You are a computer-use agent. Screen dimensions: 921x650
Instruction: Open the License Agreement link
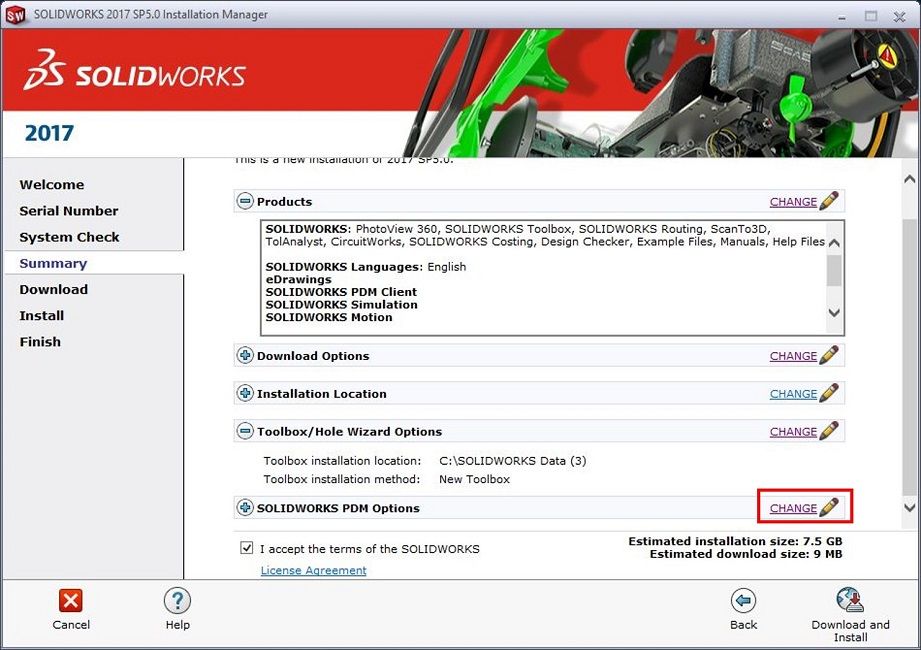pyautogui.click(x=313, y=570)
